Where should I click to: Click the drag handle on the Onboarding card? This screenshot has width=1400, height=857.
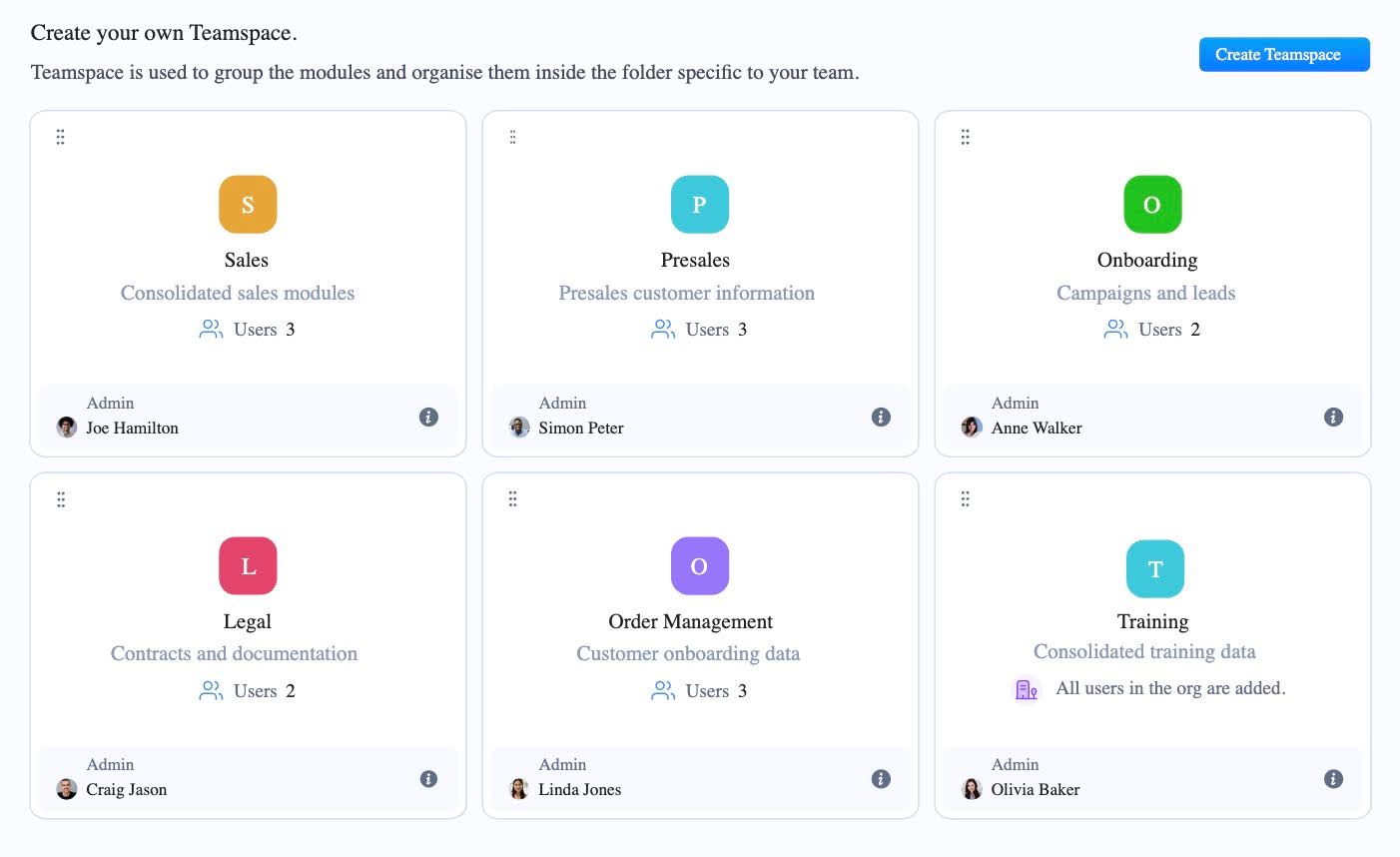[x=965, y=136]
